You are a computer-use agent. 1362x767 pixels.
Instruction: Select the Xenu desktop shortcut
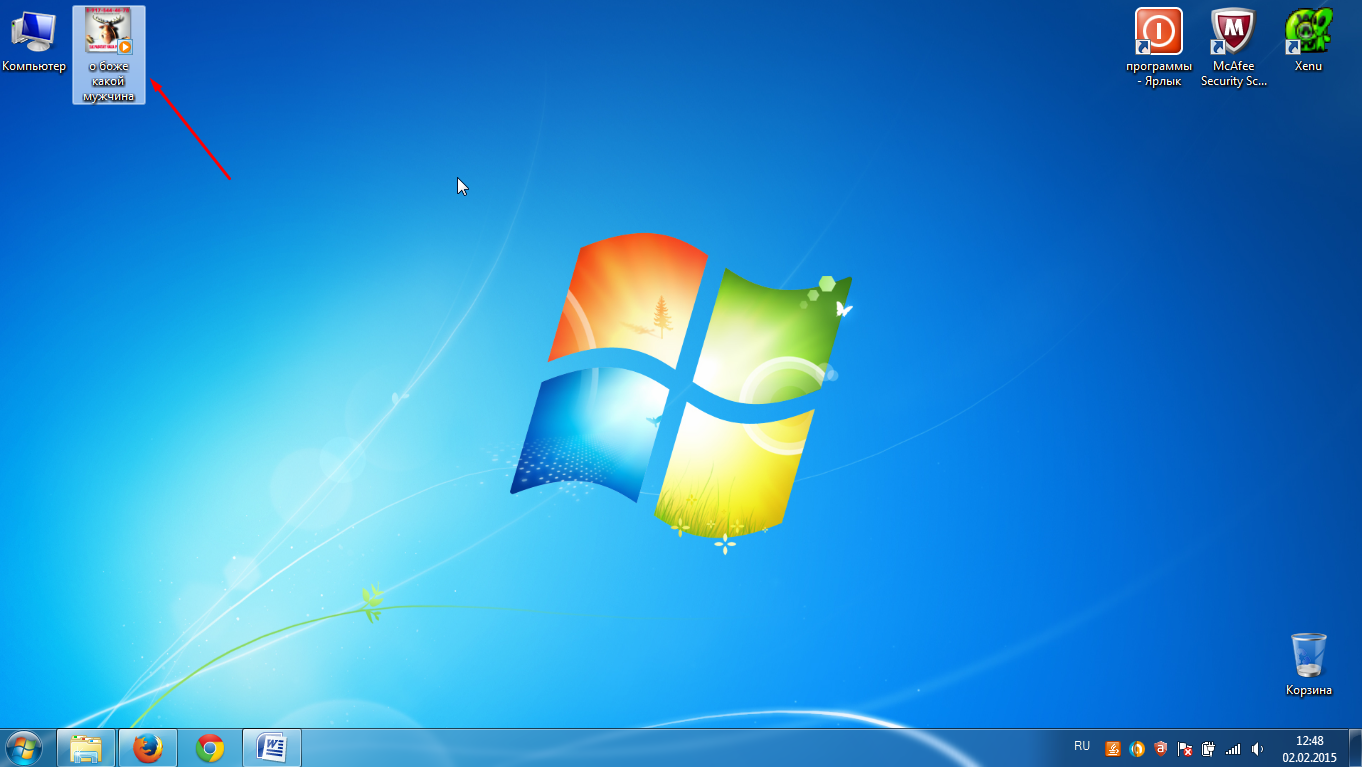pos(1308,40)
